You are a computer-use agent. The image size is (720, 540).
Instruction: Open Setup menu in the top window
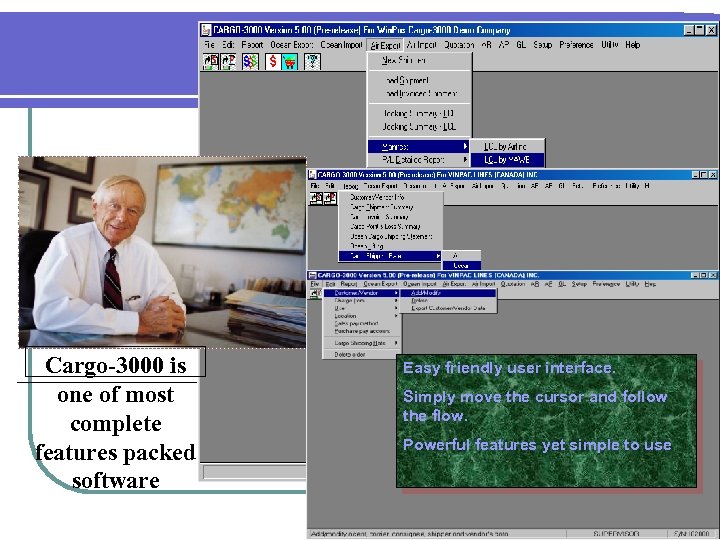click(542, 45)
